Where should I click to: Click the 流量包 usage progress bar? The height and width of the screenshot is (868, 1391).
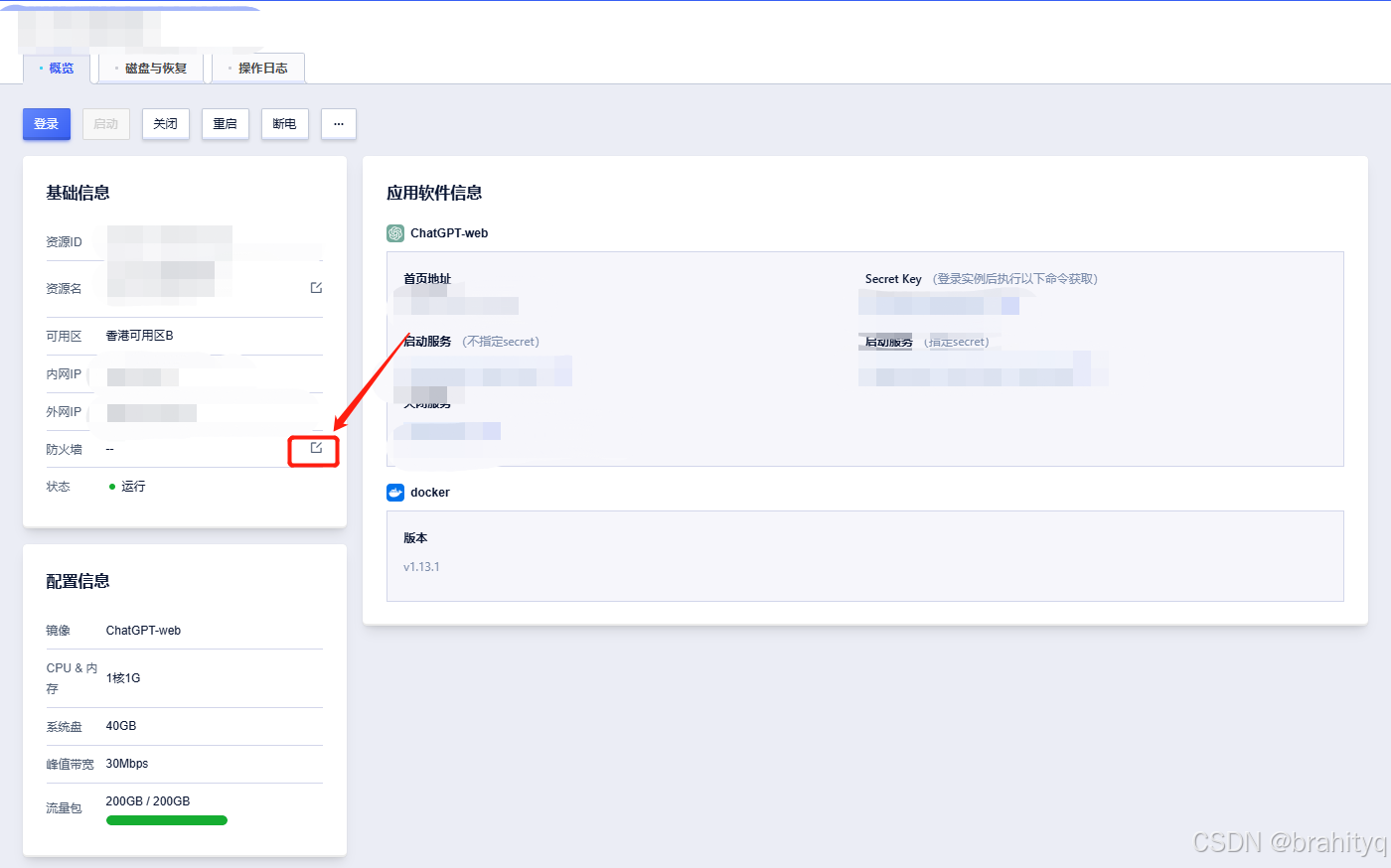pyautogui.click(x=166, y=819)
